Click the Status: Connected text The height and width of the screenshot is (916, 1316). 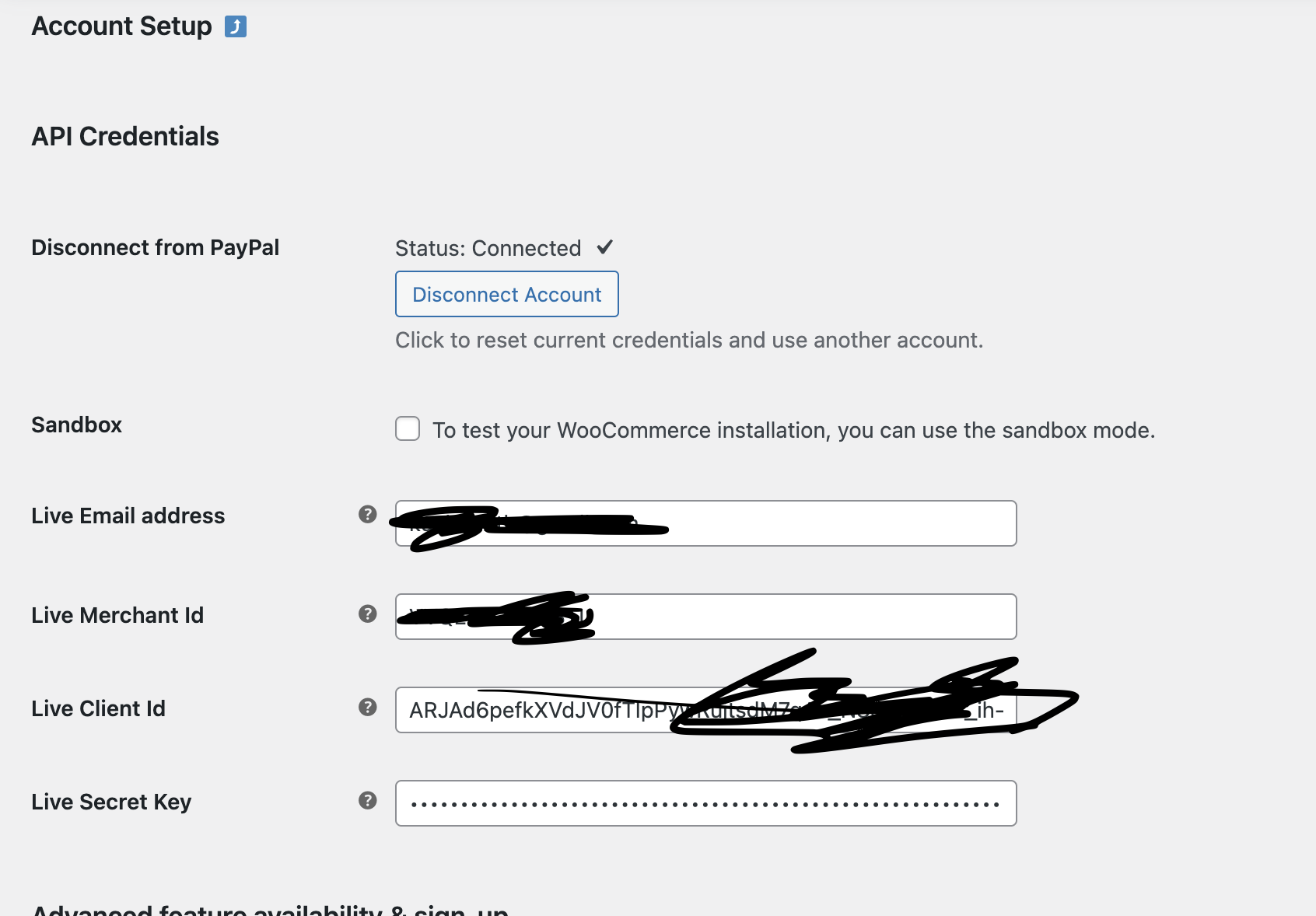click(487, 247)
